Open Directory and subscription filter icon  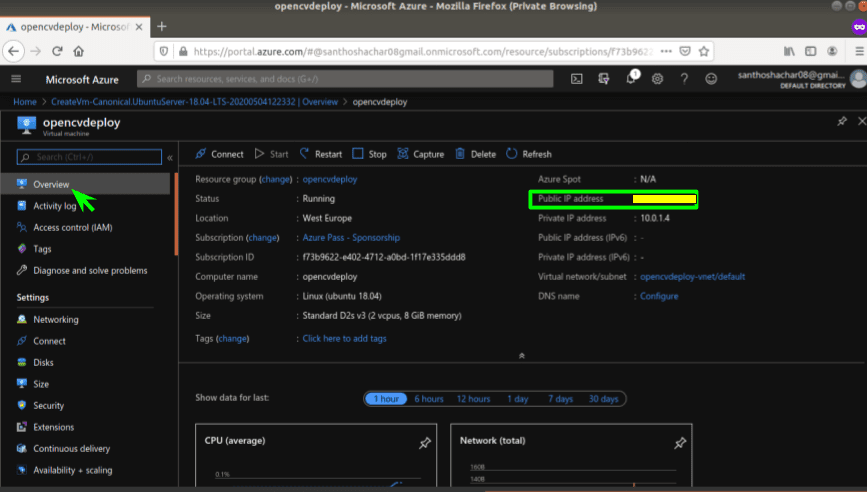604,79
